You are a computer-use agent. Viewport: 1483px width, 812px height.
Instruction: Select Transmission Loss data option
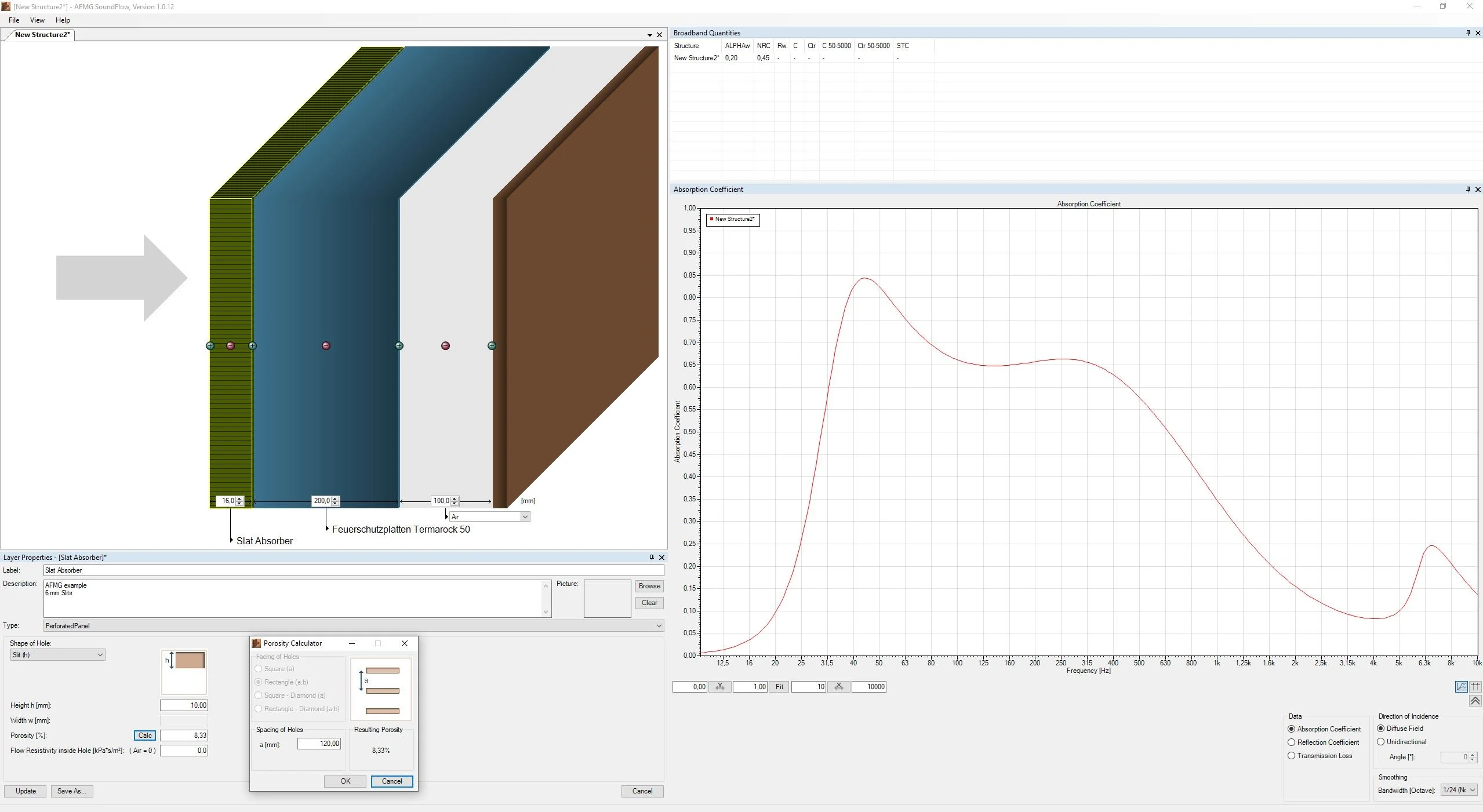pyautogui.click(x=1320, y=756)
